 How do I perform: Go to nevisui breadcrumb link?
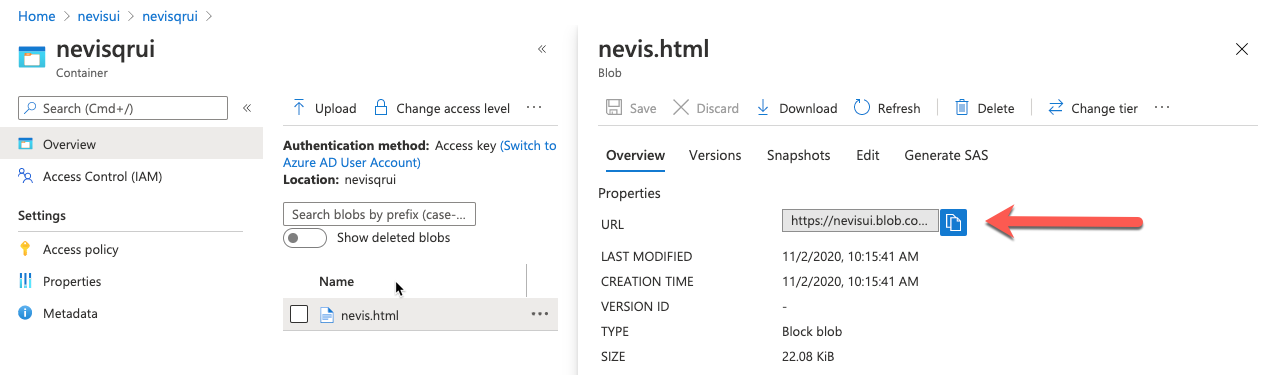tap(98, 16)
